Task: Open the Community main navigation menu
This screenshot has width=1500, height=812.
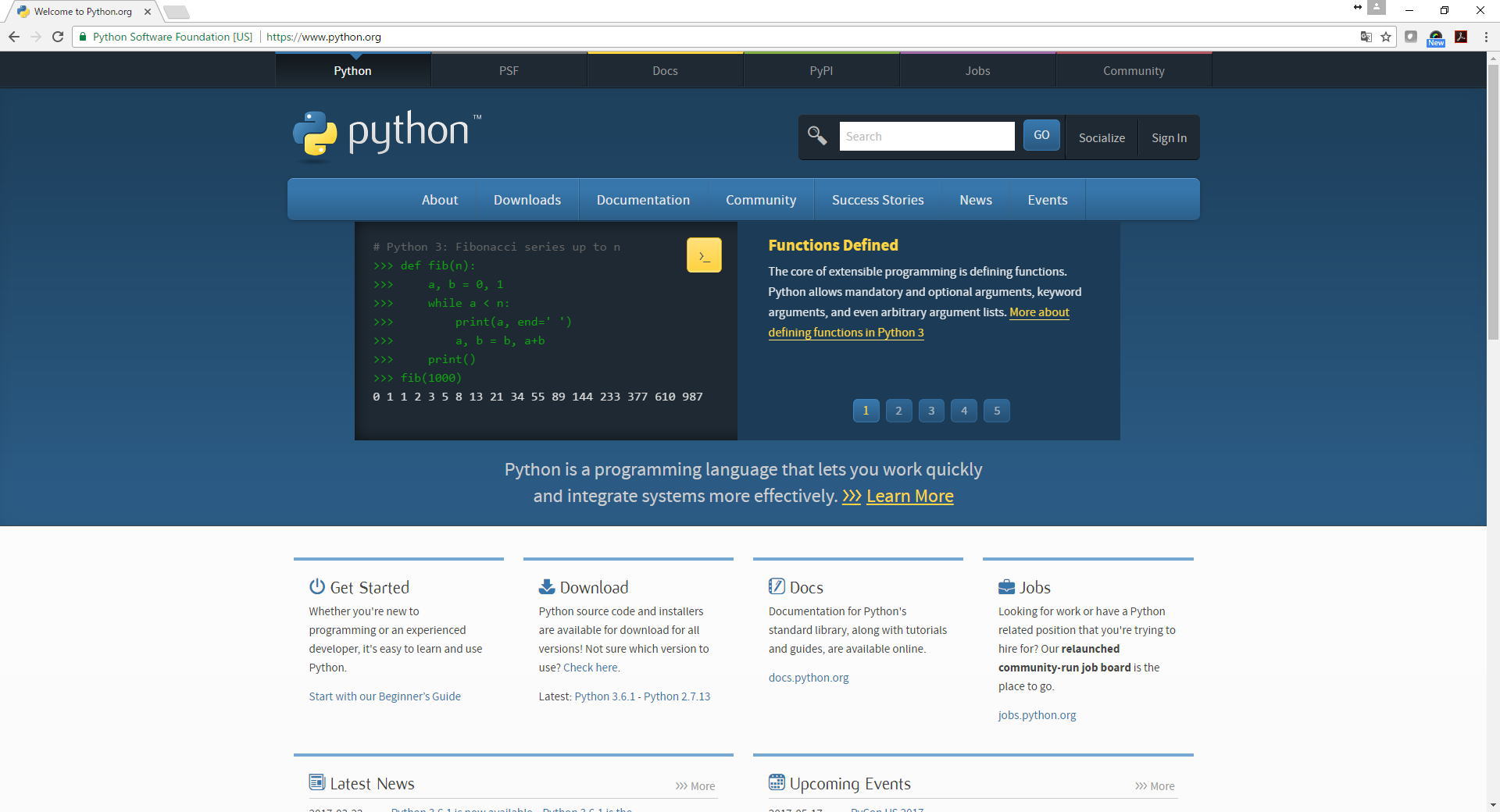Action: [x=761, y=200]
